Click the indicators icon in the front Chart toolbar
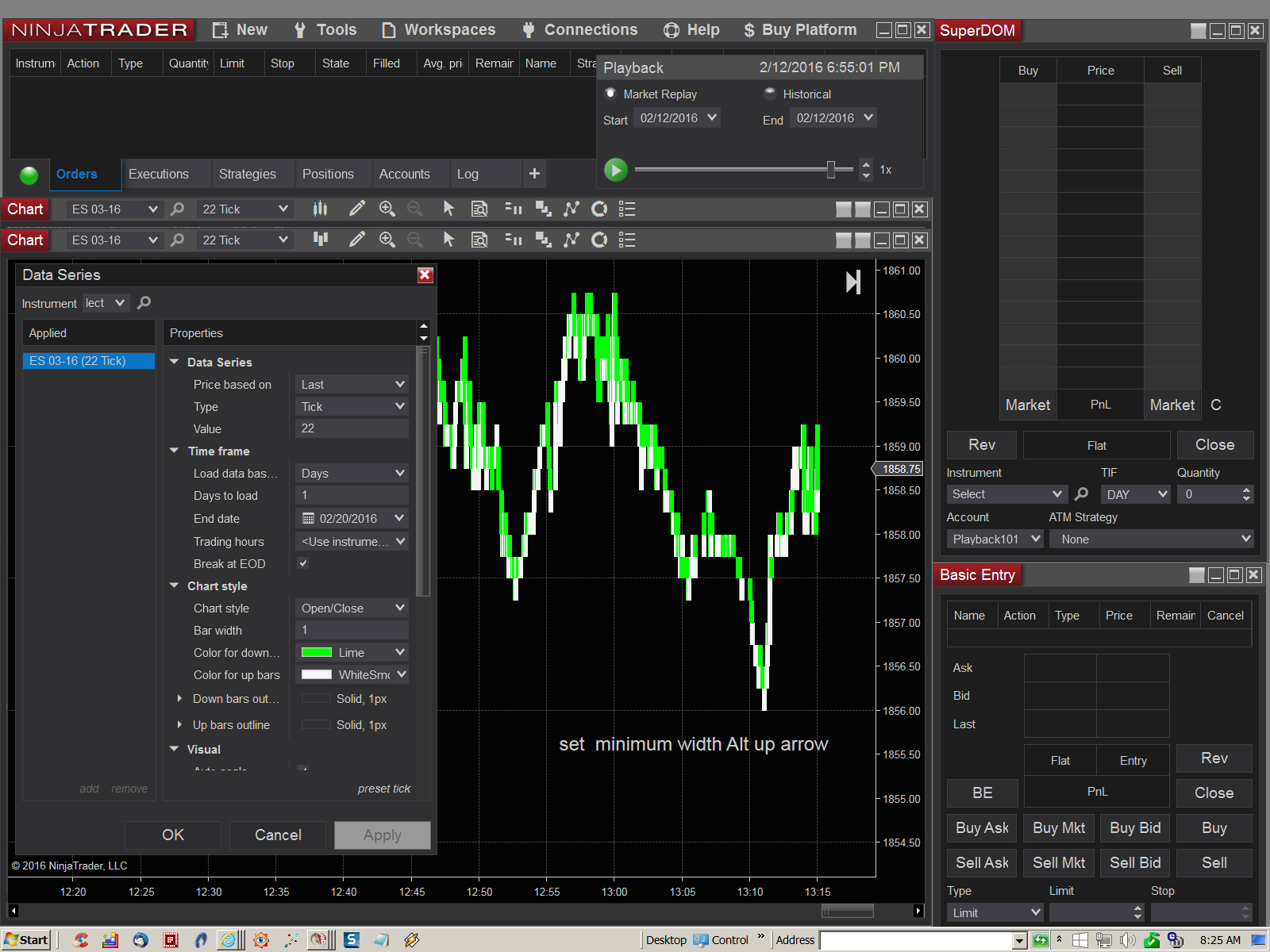This screenshot has width=1270, height=952. click(x=571, y=240)
